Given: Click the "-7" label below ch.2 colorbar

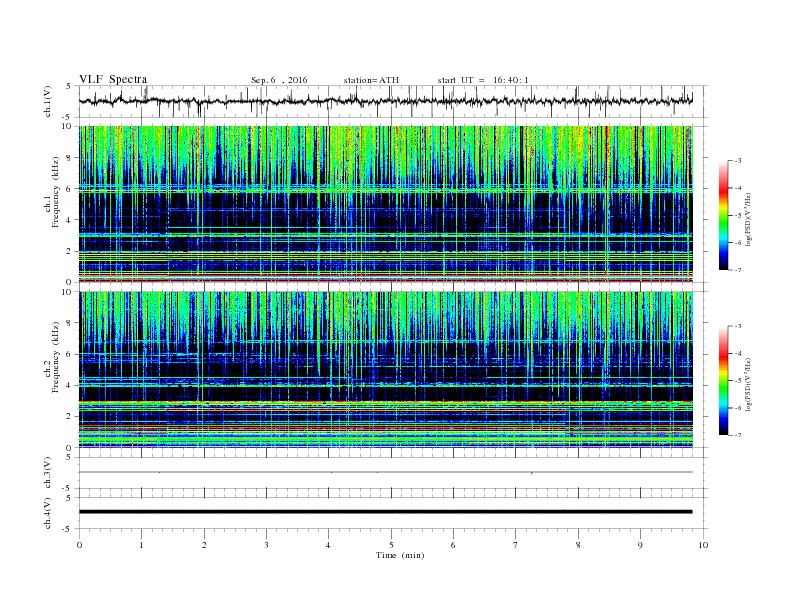Looking at the screenshot, I should 737,435.
